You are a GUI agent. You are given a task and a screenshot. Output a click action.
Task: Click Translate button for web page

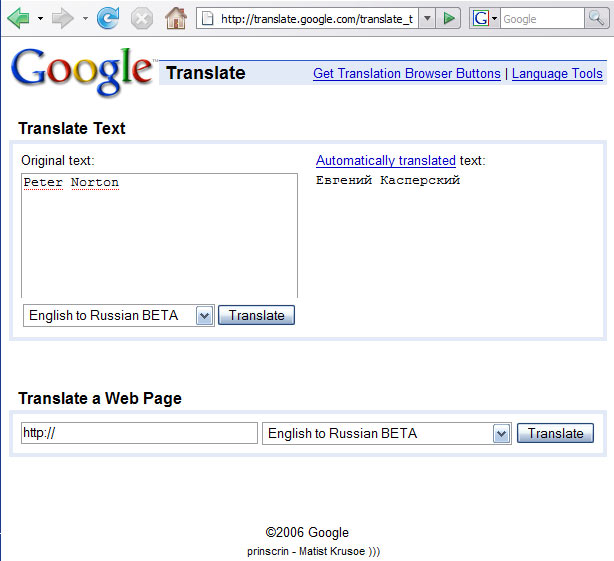click(x=555, y=433)
